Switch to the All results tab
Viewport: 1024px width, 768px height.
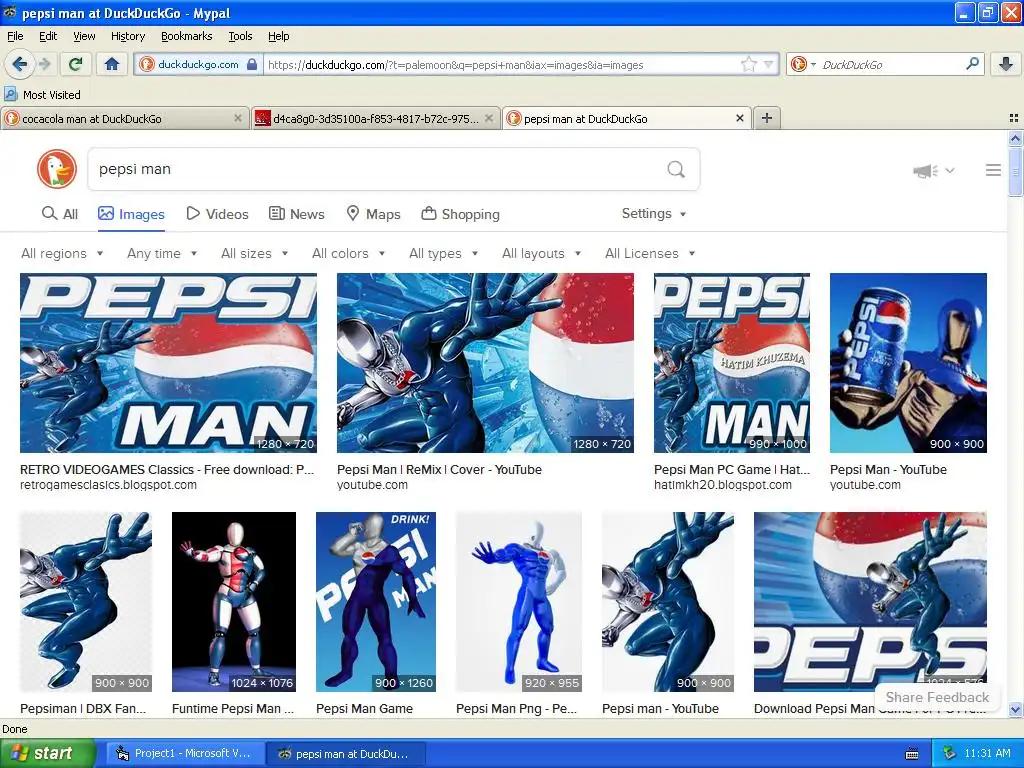pyautogui.click(x=59, y=214)
